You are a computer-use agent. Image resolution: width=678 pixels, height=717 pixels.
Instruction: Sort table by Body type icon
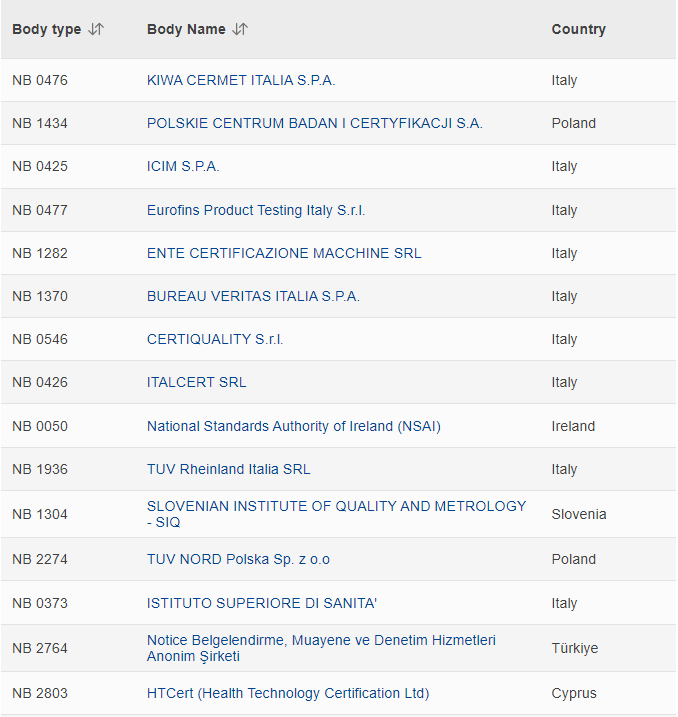[x=96, y=29]
